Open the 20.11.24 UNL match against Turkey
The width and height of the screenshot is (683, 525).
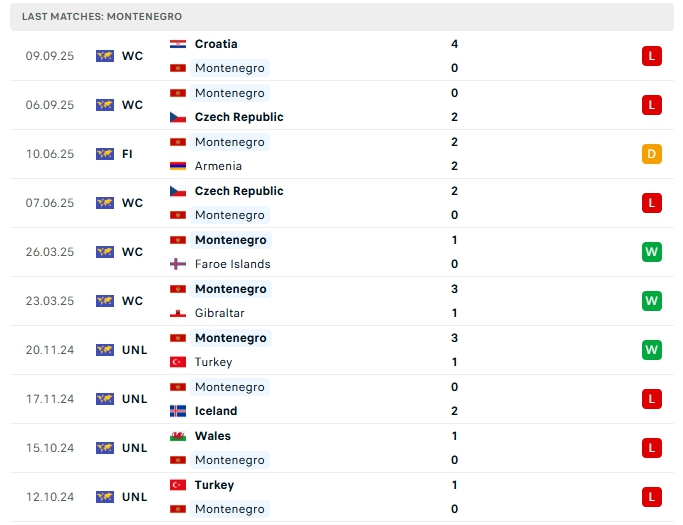point(340,350)
